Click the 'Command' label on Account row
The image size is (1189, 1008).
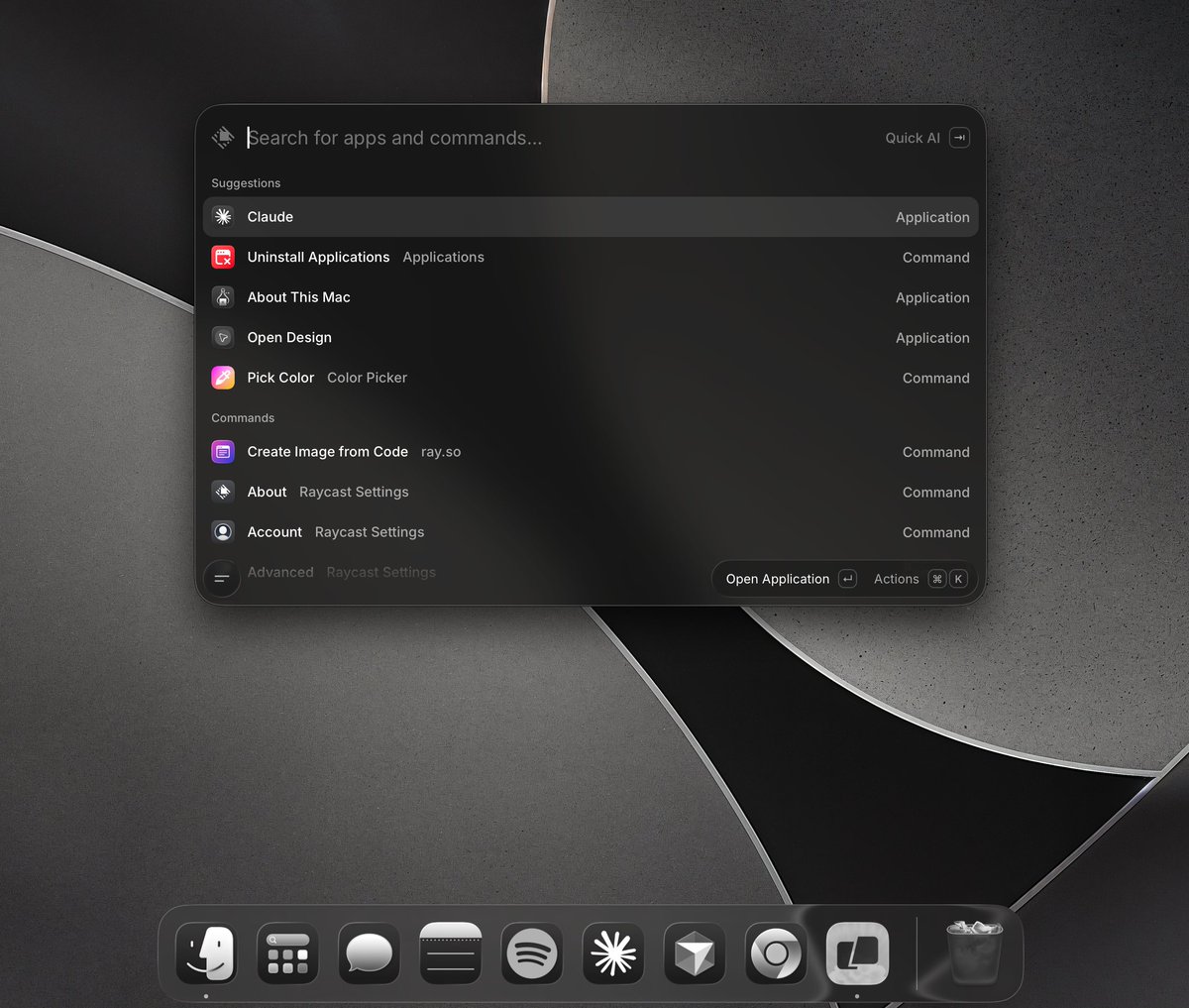936,532
